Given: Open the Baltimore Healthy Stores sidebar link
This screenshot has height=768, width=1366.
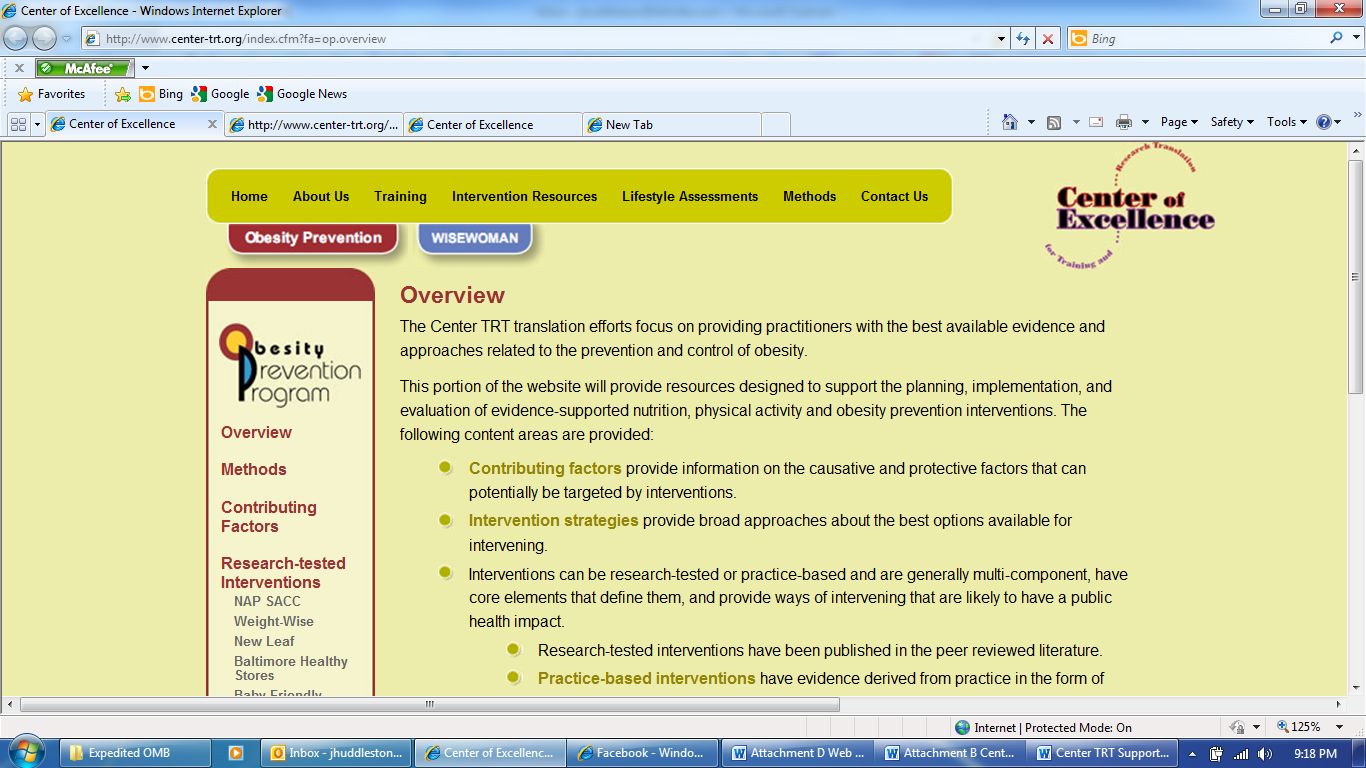Looking at the screenshot, I should point(291,668).
